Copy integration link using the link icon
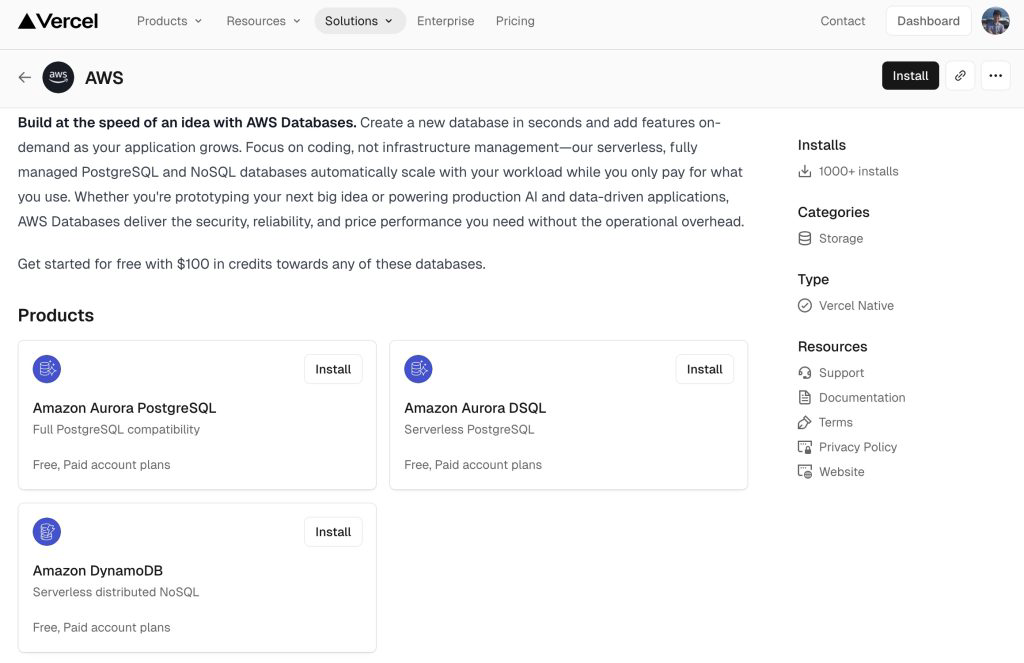The width and height of the screenshot is (1024, 663). [960, 76]
